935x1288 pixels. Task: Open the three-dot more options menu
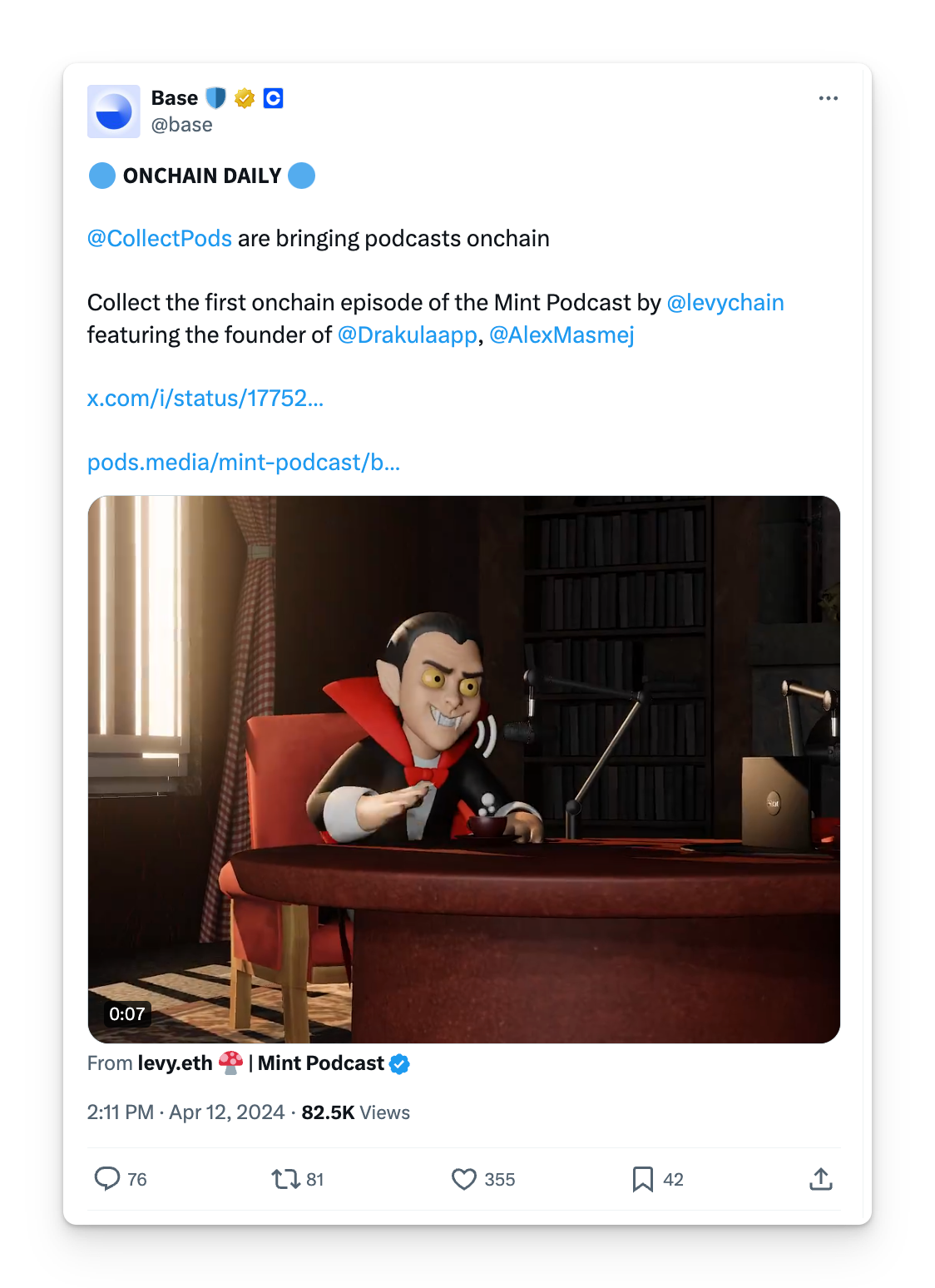point(828,98)
